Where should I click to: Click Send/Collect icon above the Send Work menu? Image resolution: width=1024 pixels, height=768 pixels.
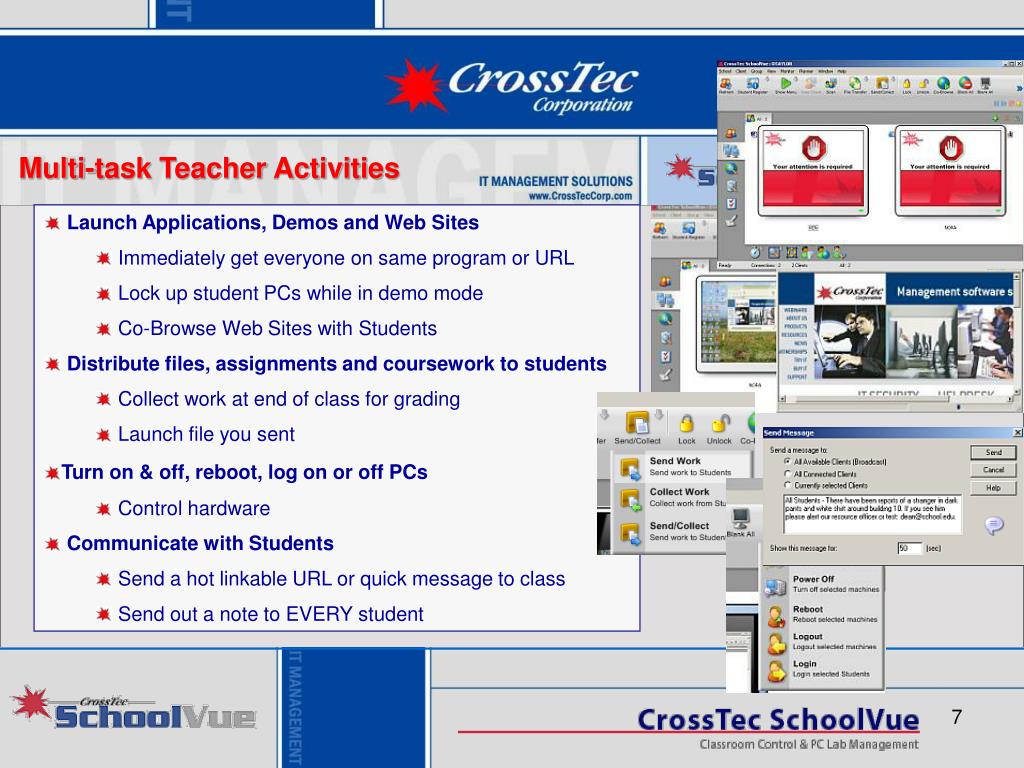pos(637,423)
